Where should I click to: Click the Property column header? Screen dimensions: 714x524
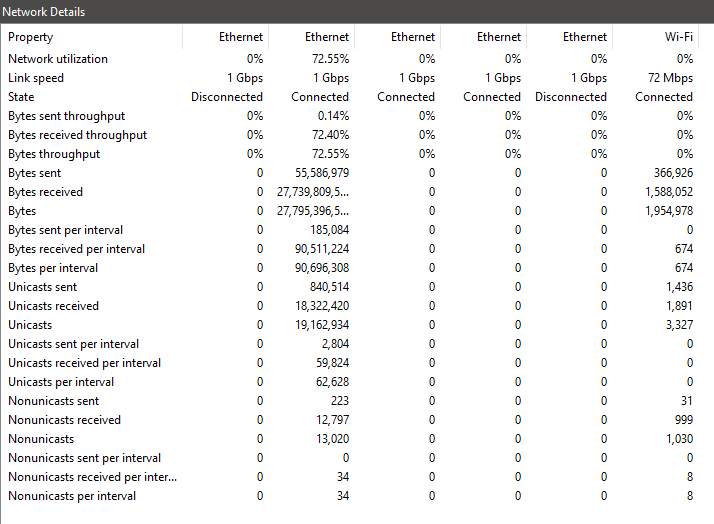(31, 37)
